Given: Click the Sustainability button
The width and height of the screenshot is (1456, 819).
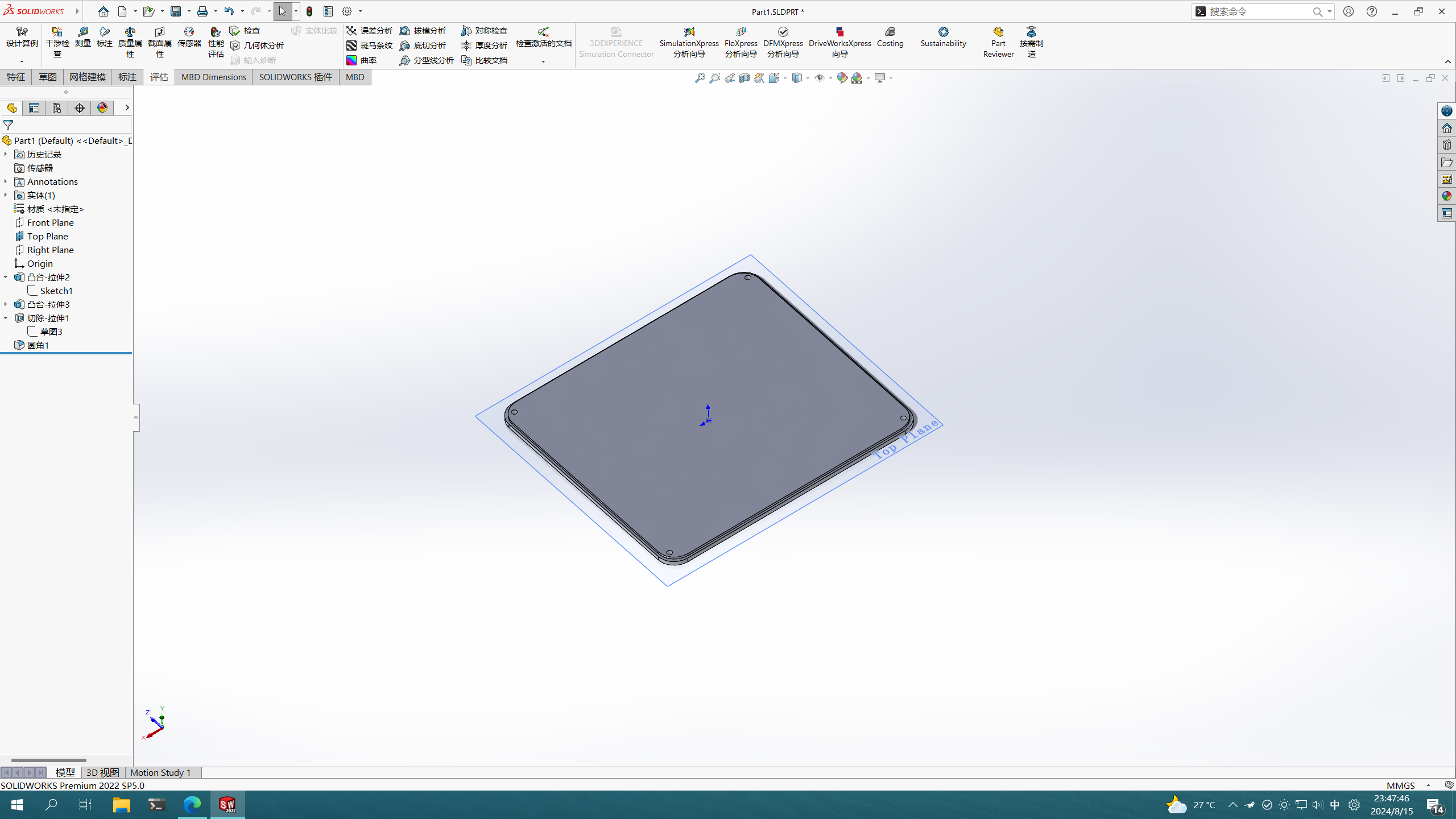Looking at the screenshot, I should point(943,36).
